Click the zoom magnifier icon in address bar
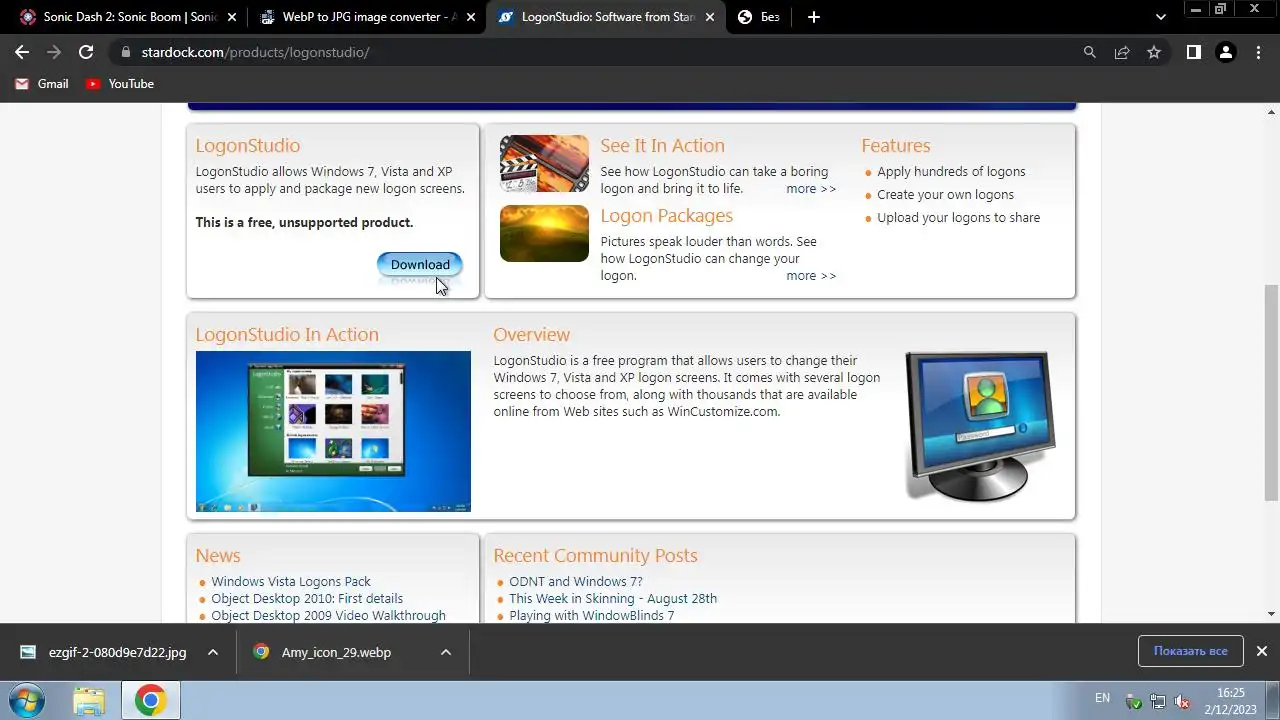1280x720 pixels. 1090,52
